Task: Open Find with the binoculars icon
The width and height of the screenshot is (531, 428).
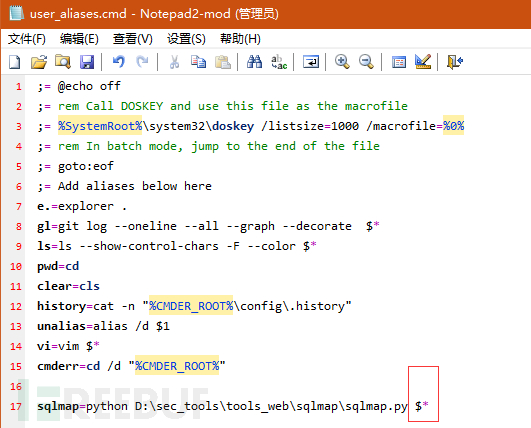Action: [254, 62]
